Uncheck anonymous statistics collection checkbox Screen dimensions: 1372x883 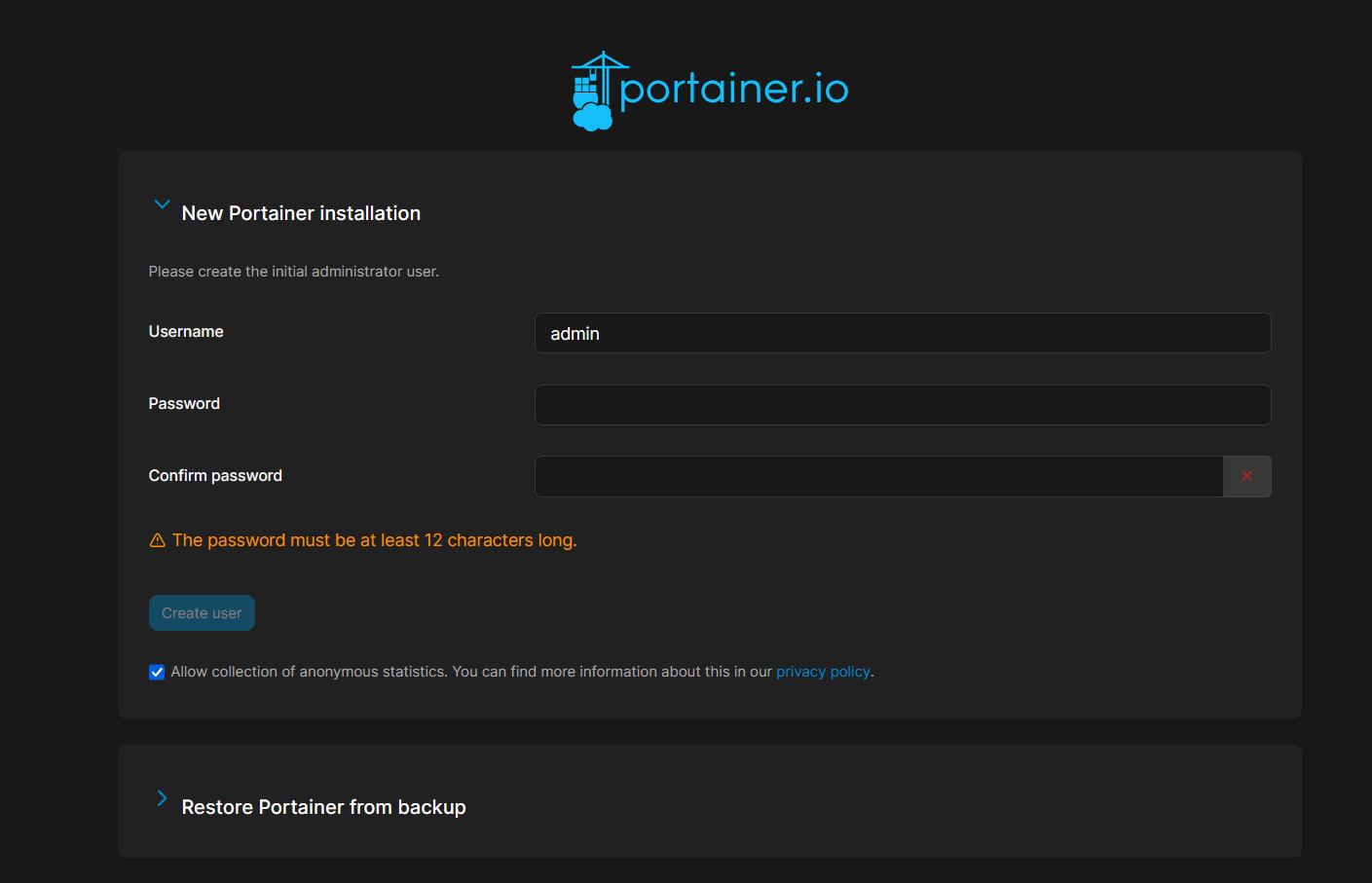[157, 673]
